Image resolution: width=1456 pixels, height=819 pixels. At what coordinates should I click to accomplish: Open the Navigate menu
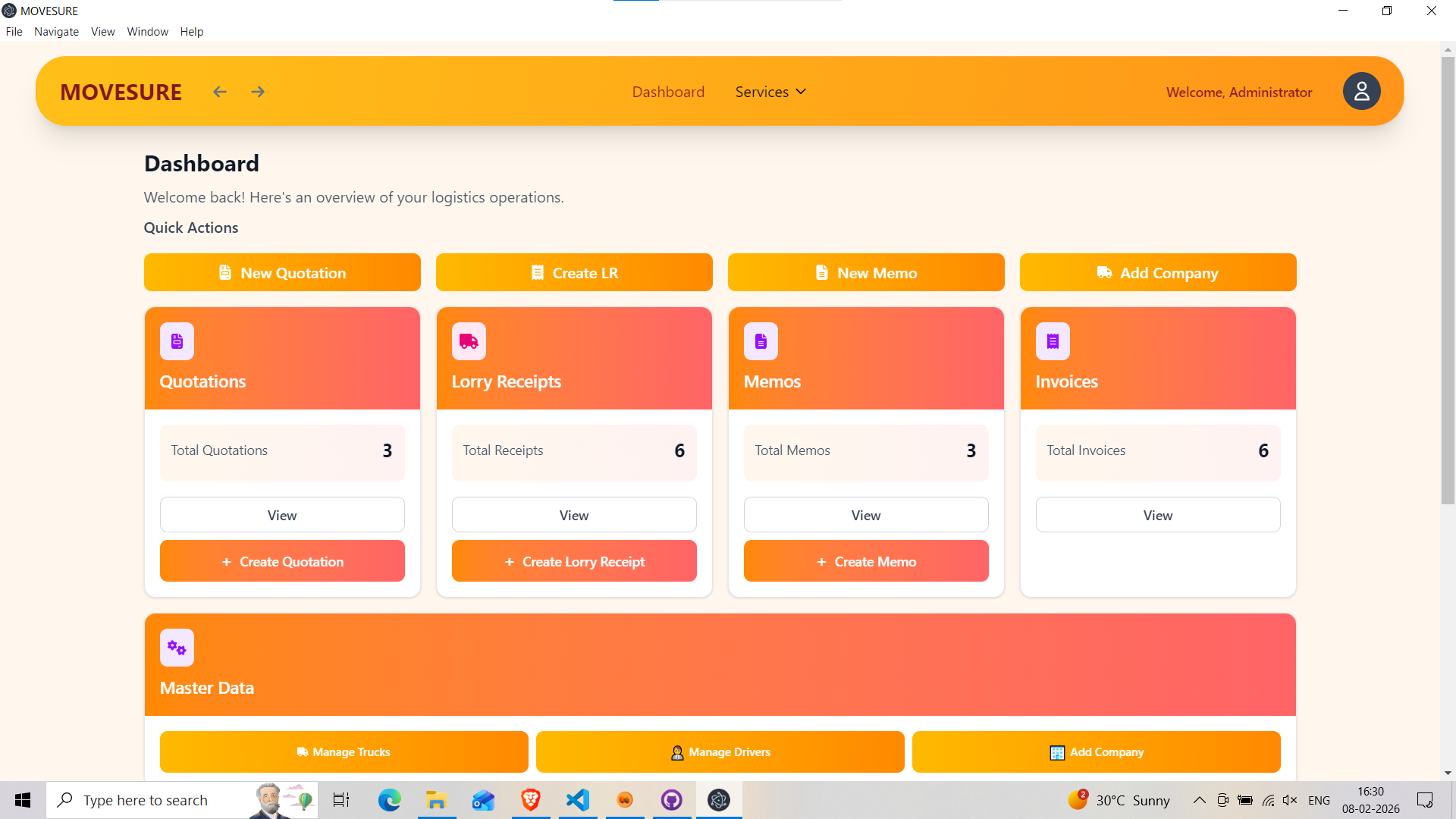pyautogui.click(x=56, y=31)
